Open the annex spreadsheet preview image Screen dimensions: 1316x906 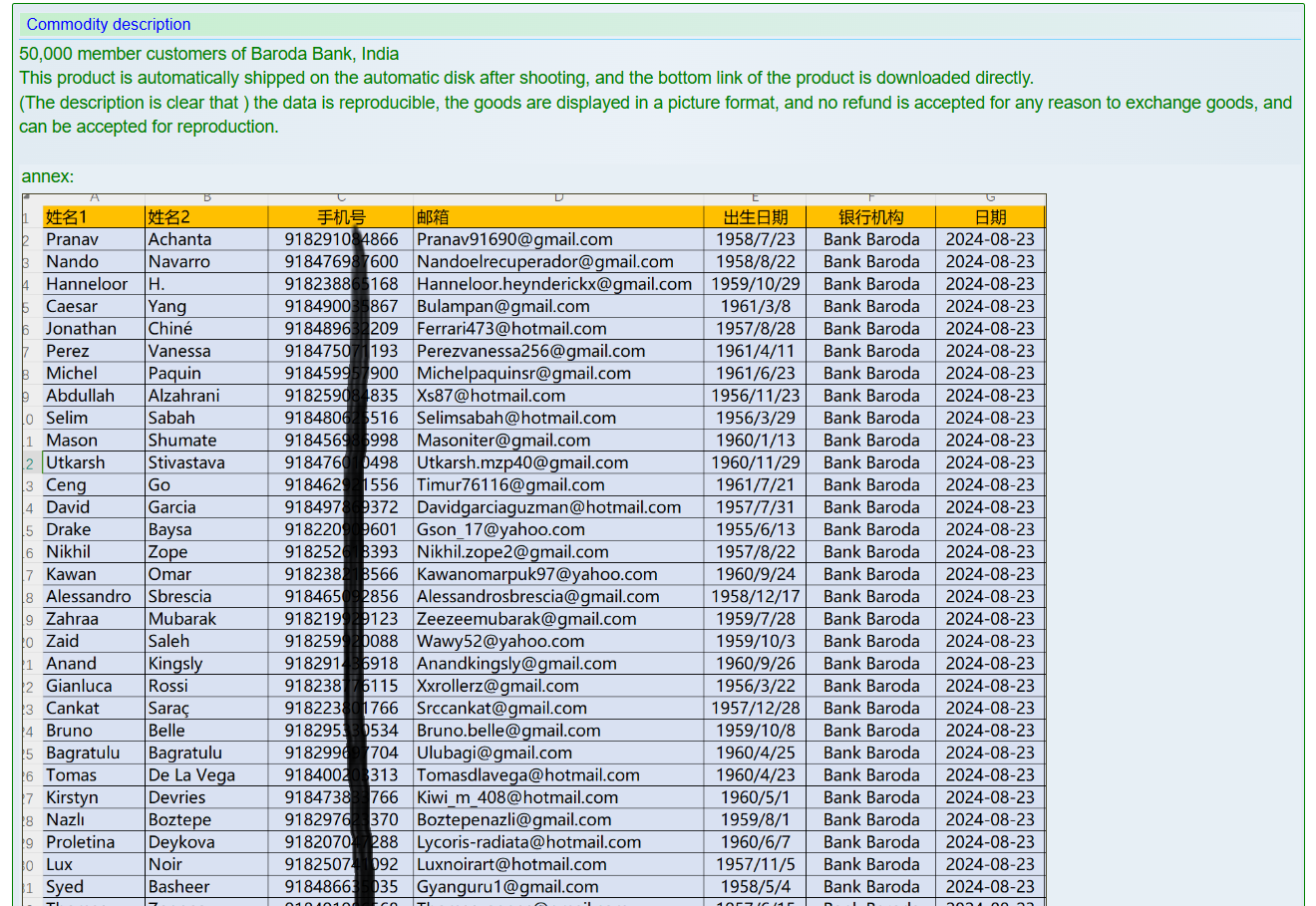[534, 549]
